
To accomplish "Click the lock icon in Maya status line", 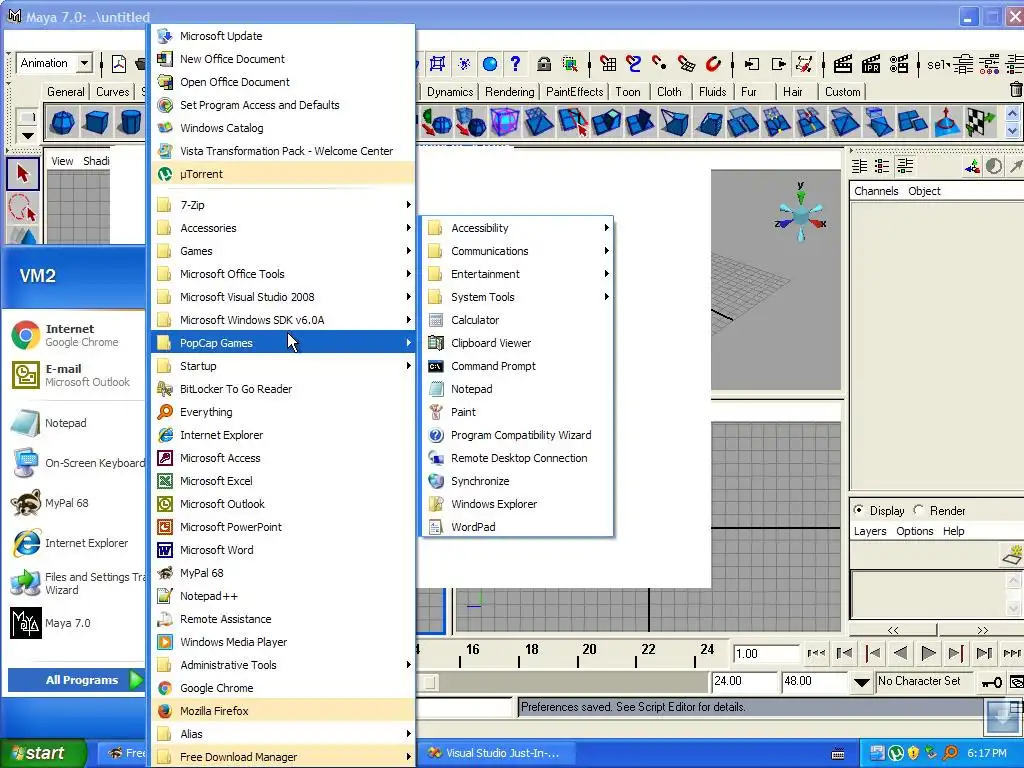I will (x=543, y=63).
